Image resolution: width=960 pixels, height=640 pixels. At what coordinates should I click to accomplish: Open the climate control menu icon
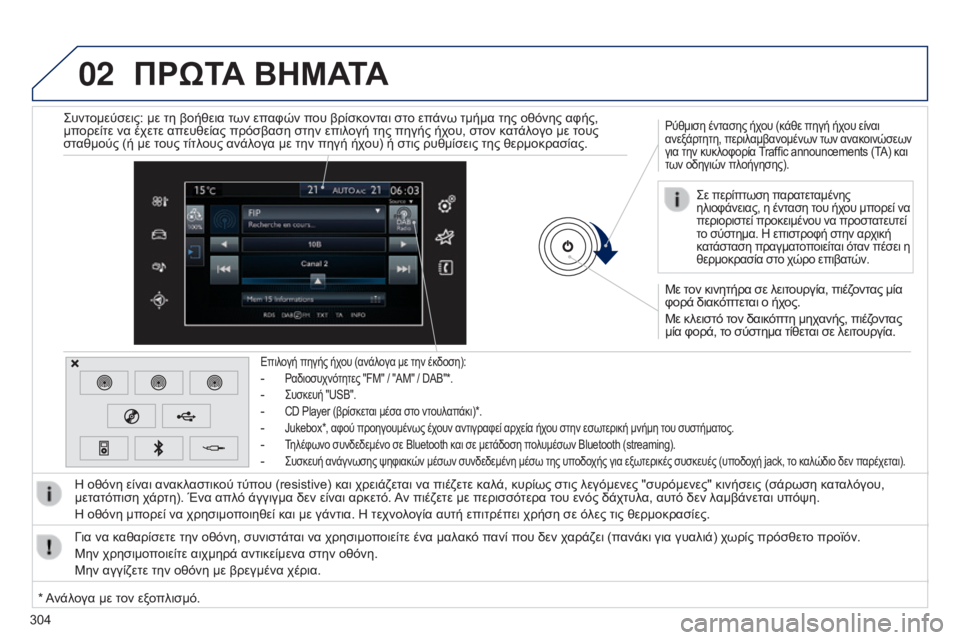click(x=159, y=201)
